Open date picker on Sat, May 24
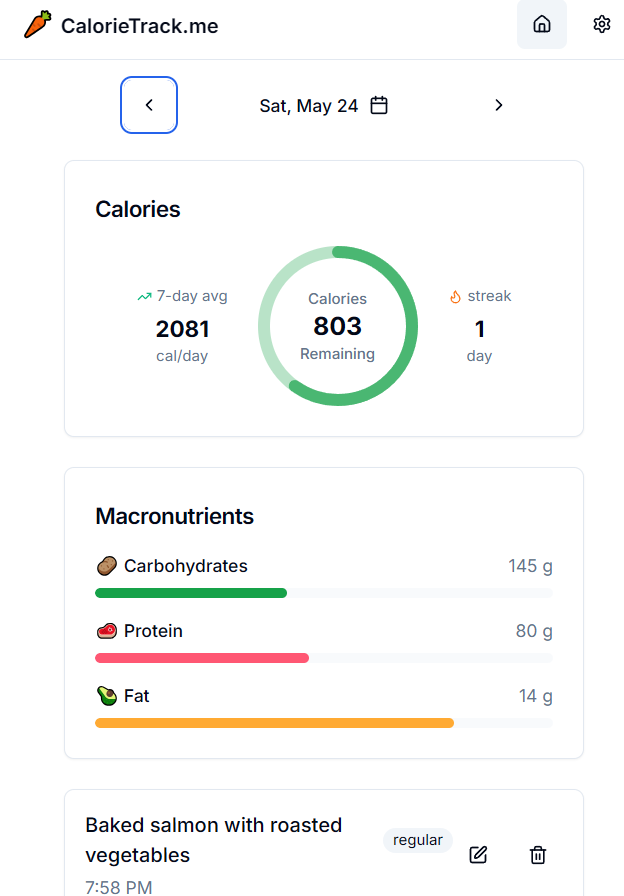624x896 pixels. (x=308, y=106)
